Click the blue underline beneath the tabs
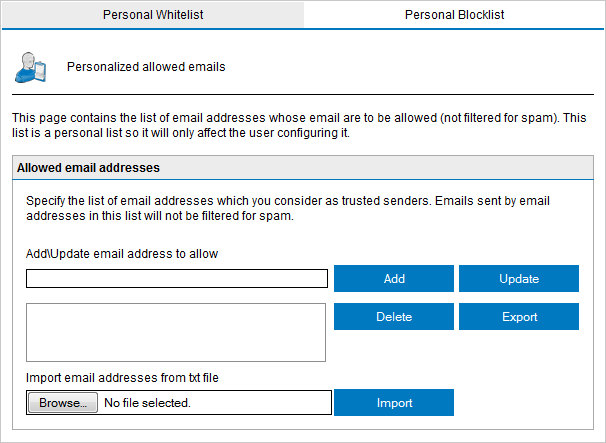 click(x=303, y=29)
